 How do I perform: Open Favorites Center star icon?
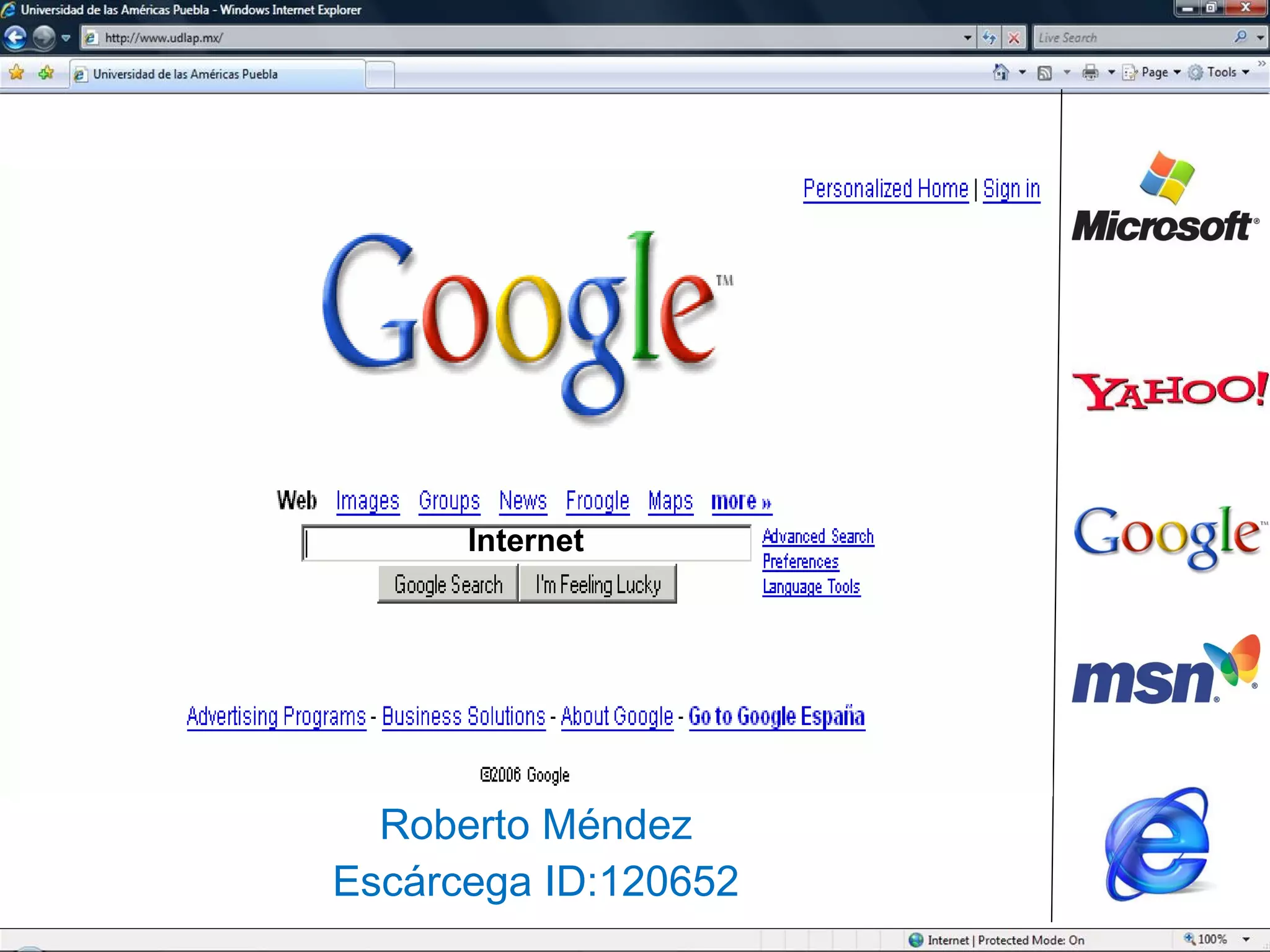tap(17, 73)
